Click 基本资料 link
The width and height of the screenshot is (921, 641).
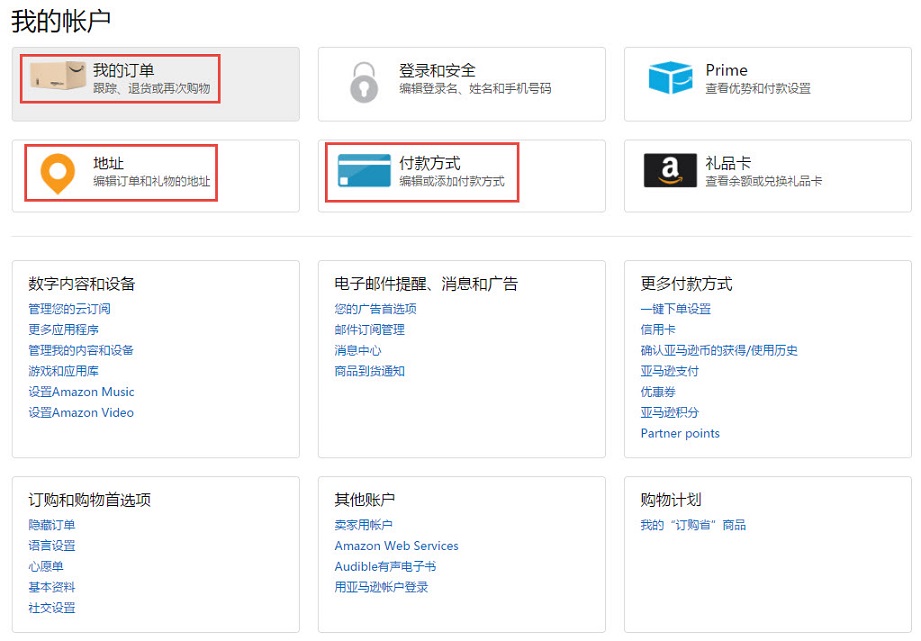52,587
